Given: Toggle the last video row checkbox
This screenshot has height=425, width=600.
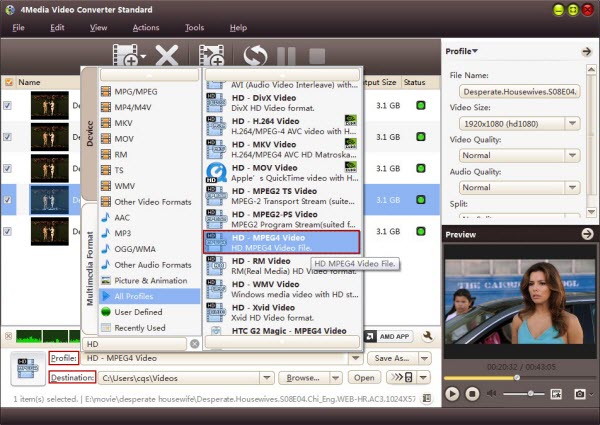Looking at the screenshot, I should point(8,232).
